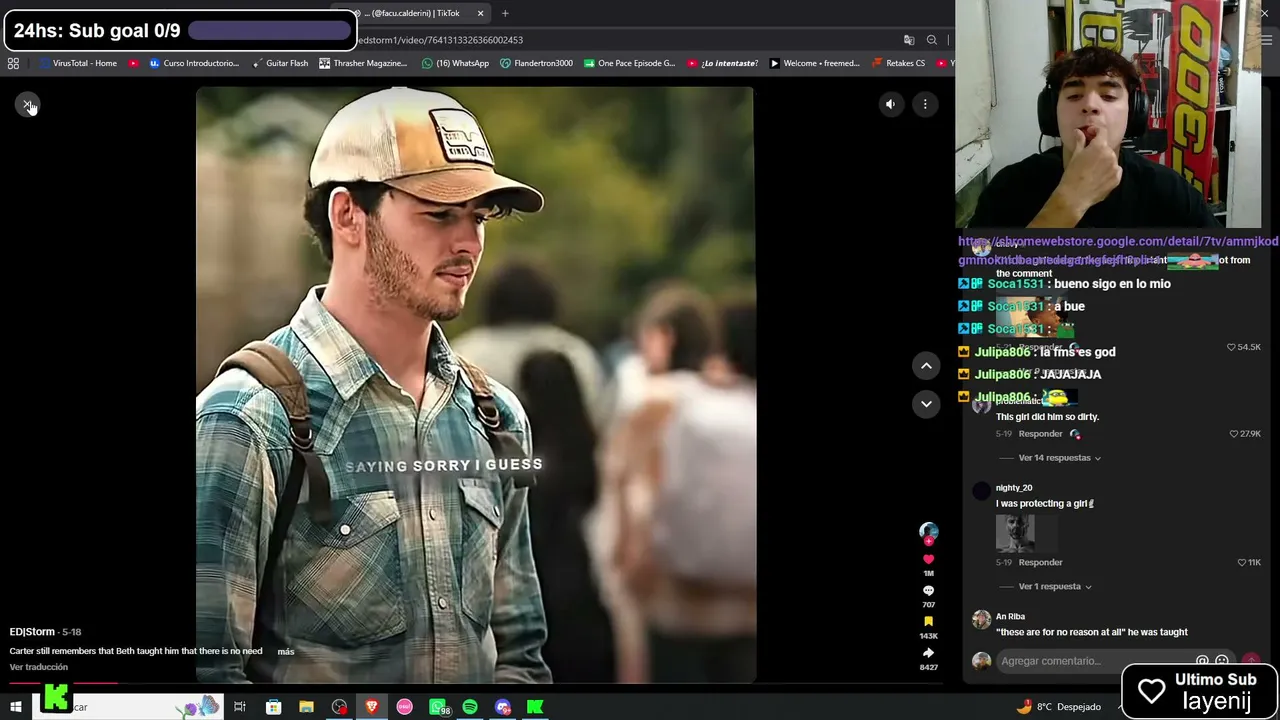This screenshot has height=720, width=1280.
Task: Open Task View on the taskbar
Action: coord(240,707)
